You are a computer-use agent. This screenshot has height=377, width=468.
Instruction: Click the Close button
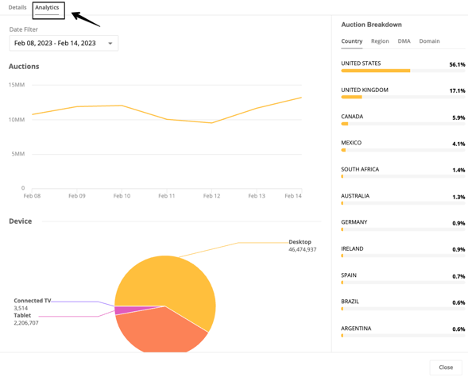point(446,367)
